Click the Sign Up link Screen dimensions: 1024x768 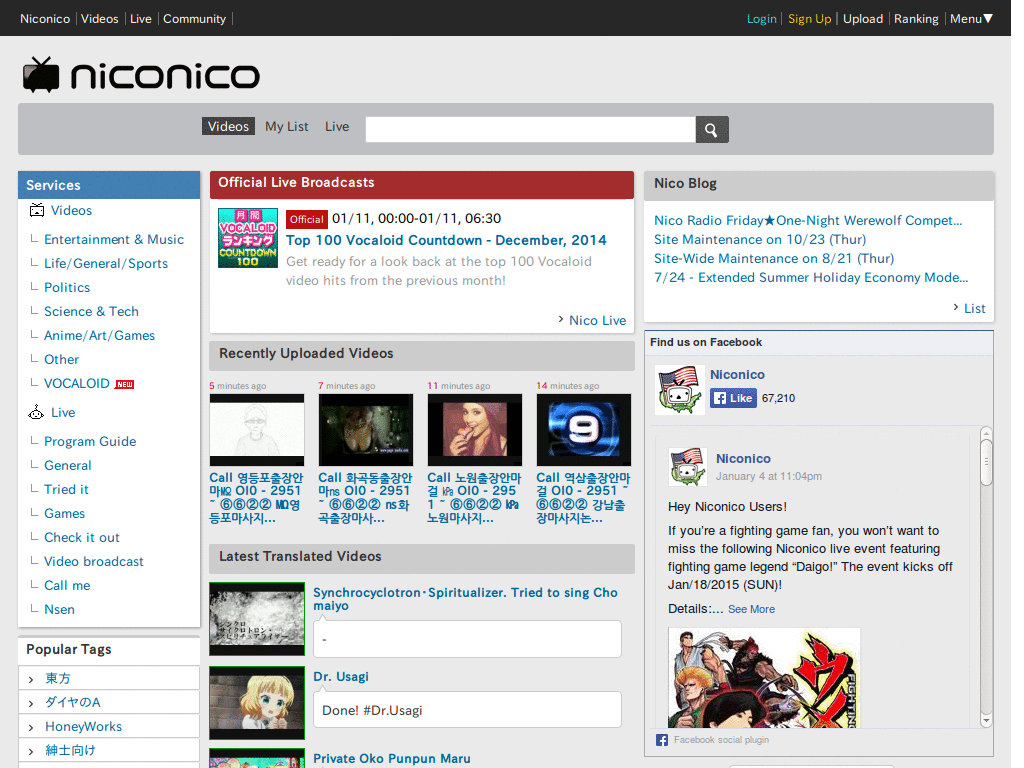pos(809,19)
